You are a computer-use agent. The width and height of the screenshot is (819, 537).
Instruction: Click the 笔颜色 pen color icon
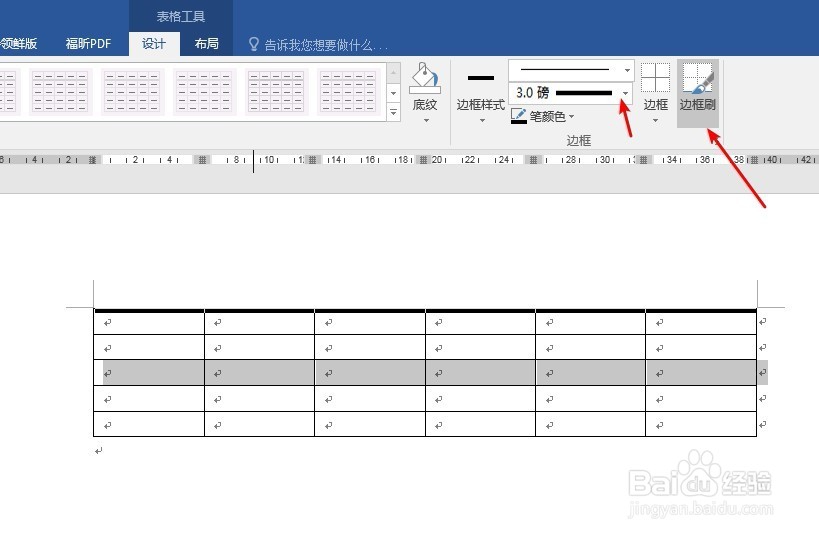click(519, 116)
